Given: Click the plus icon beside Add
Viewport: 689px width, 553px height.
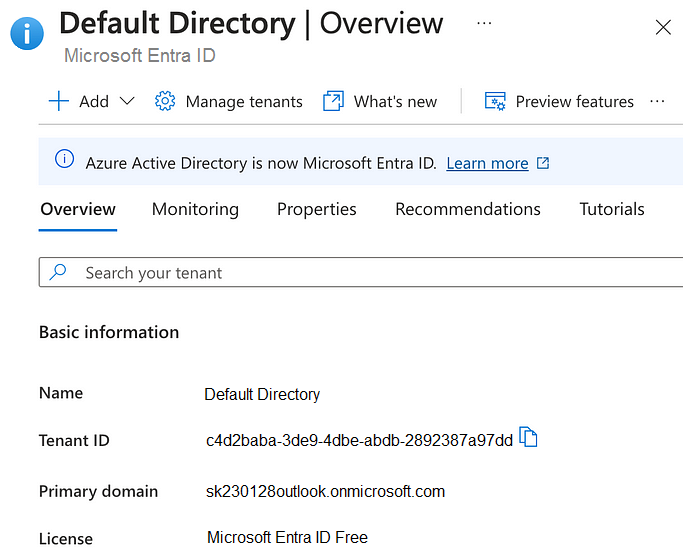Looking at the screenshot, I should (x=59, y=101).
